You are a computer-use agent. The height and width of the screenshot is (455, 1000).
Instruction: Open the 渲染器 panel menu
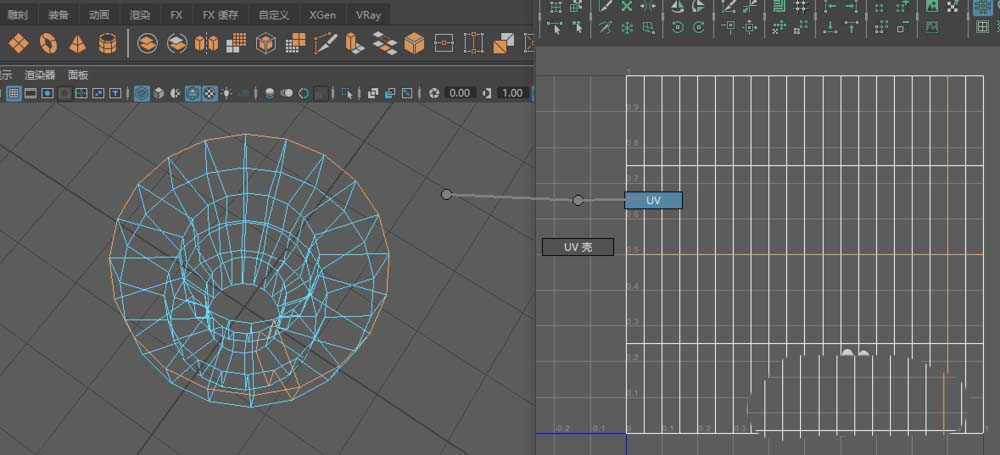tap(40, 75)
